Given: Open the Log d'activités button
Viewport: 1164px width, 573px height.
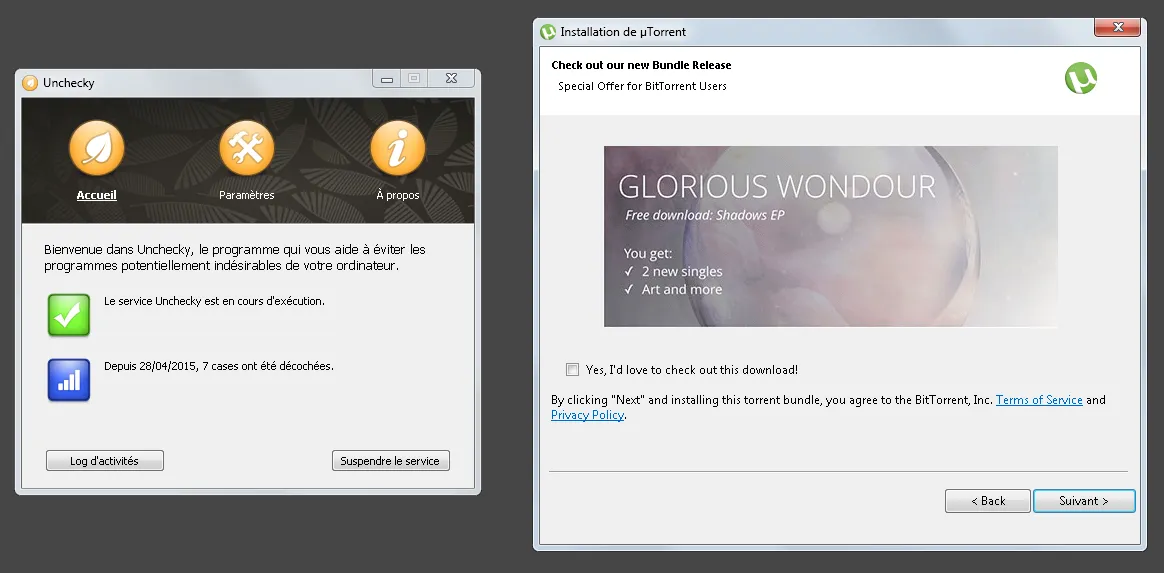Looking at the screenshot, I should click(x=105, y=461).
